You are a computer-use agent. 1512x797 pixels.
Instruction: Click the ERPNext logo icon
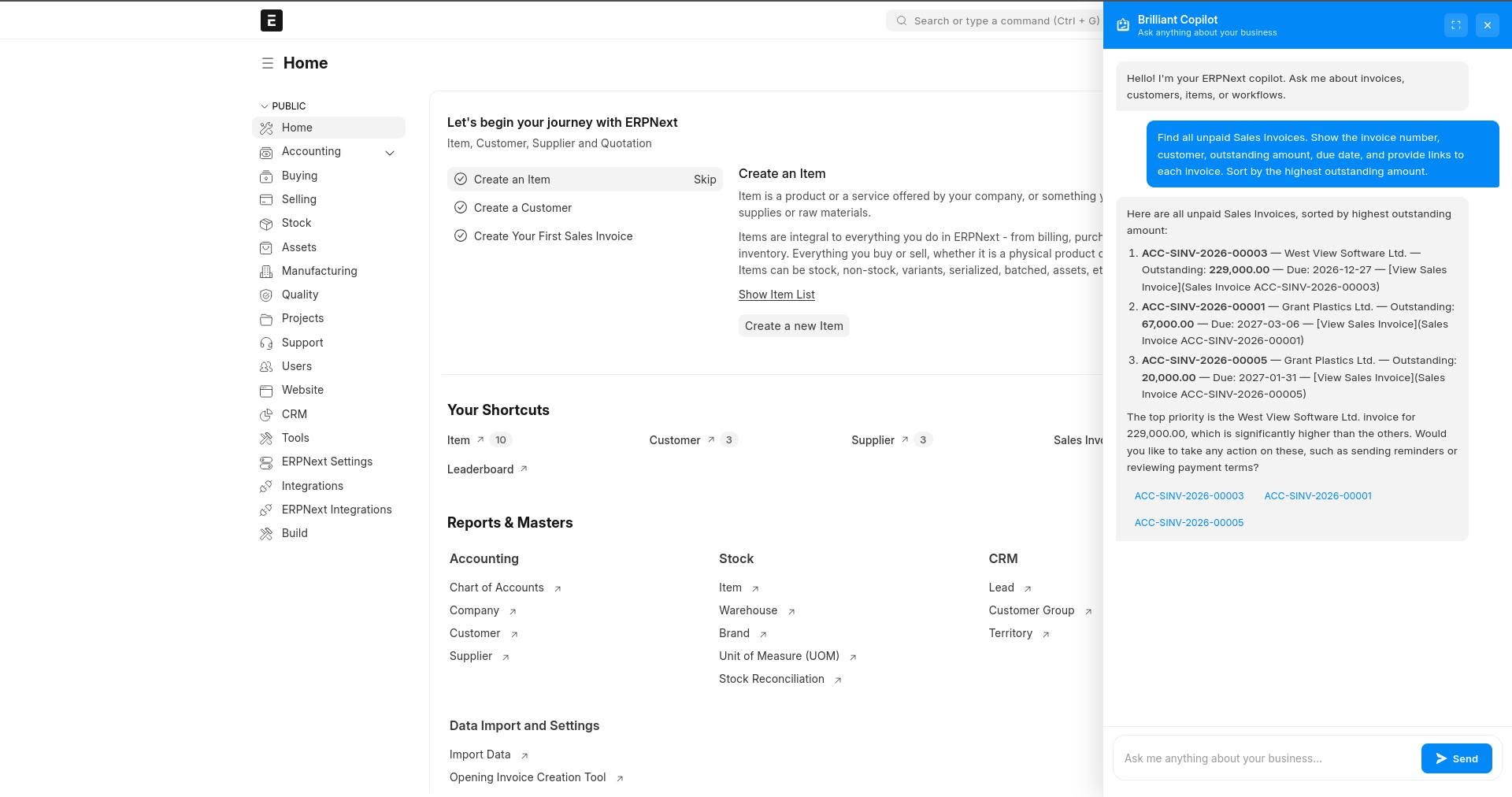click(272, 20)
